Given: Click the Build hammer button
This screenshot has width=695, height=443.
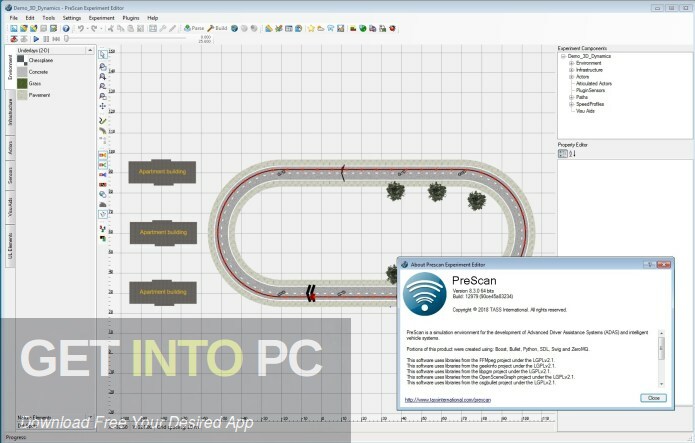Looking at the screenshot, I should coord(217,28).
